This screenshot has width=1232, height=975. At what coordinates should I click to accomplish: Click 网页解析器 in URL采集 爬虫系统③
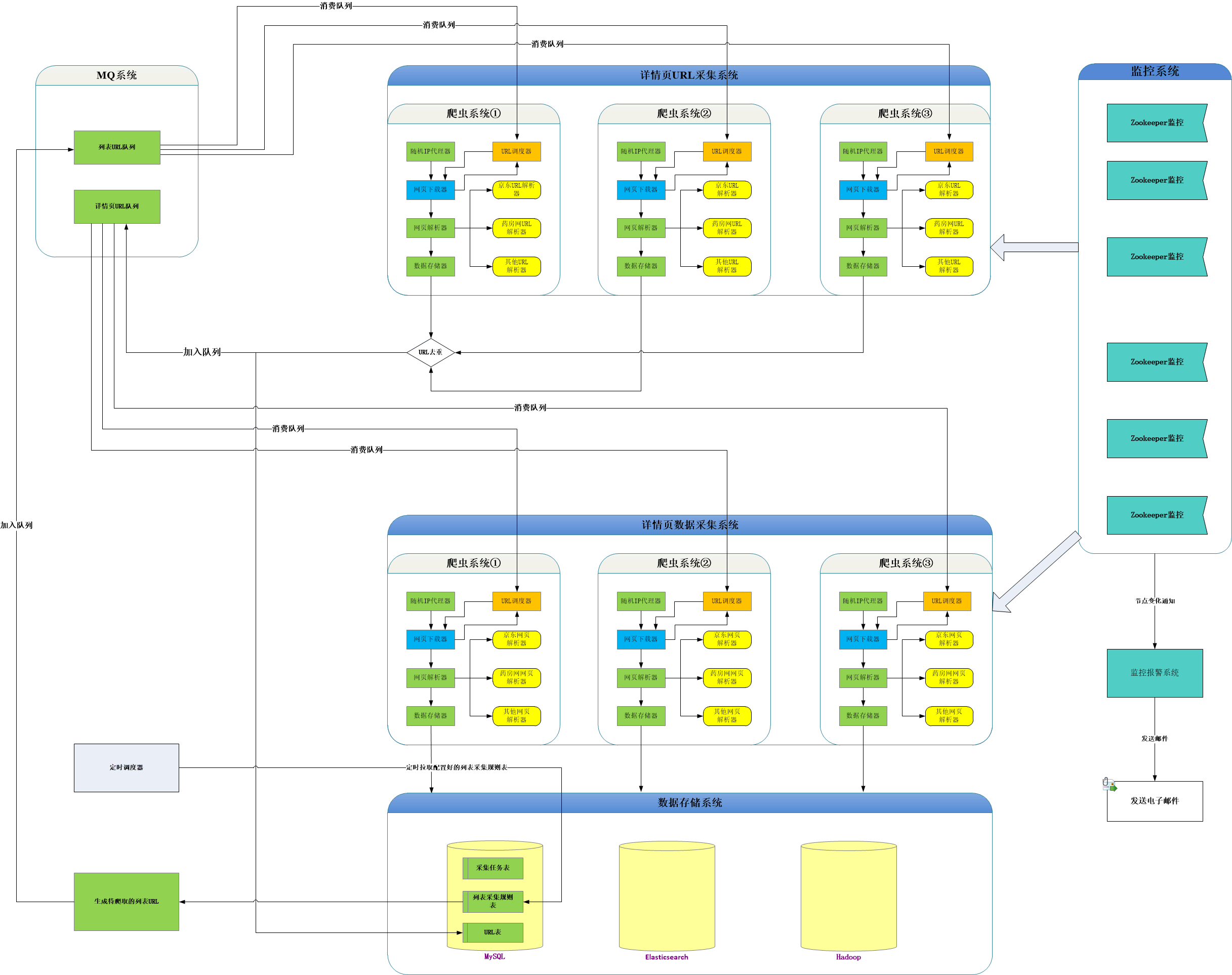click(863, 228)
